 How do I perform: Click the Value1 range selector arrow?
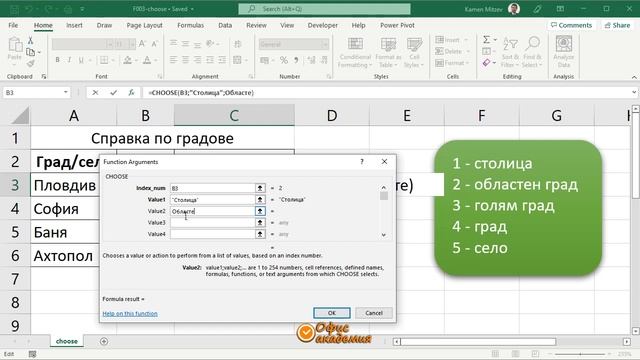260,200
